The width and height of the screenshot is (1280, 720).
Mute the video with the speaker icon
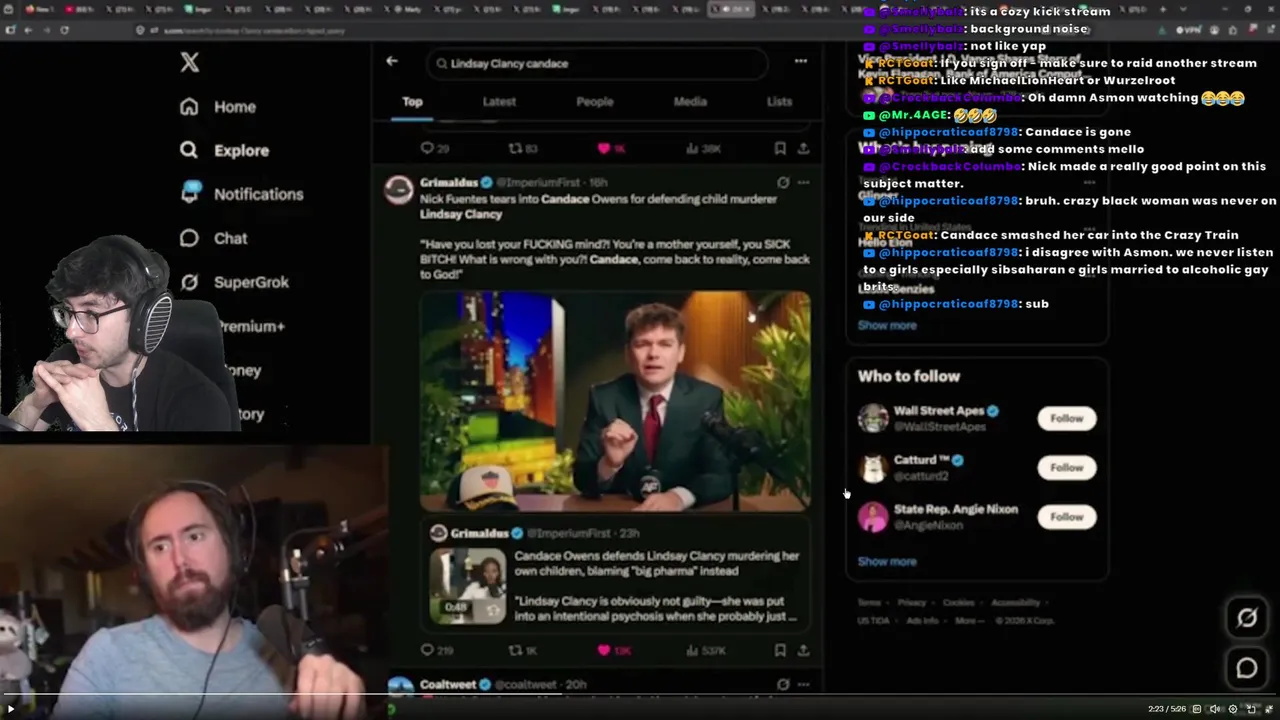(x=1215, y=709)
